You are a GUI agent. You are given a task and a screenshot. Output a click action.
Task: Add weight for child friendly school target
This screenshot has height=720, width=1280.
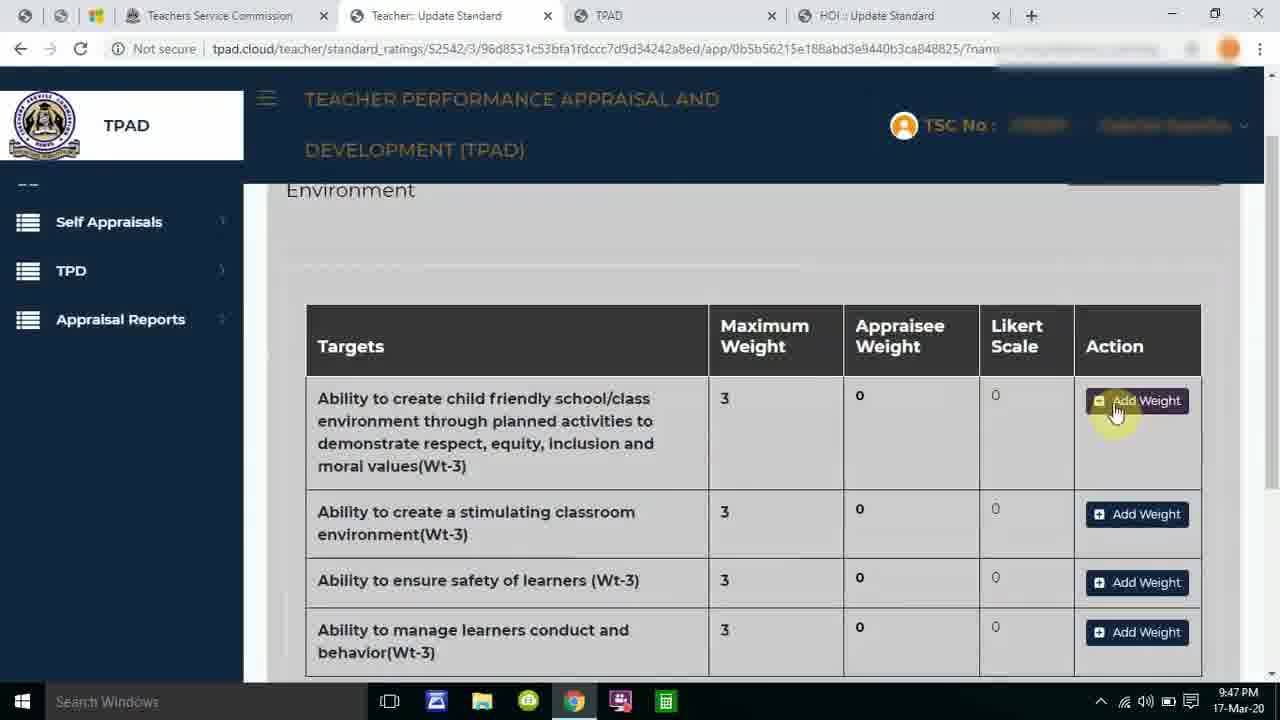pyautogui.click(x=1137, y=401)
